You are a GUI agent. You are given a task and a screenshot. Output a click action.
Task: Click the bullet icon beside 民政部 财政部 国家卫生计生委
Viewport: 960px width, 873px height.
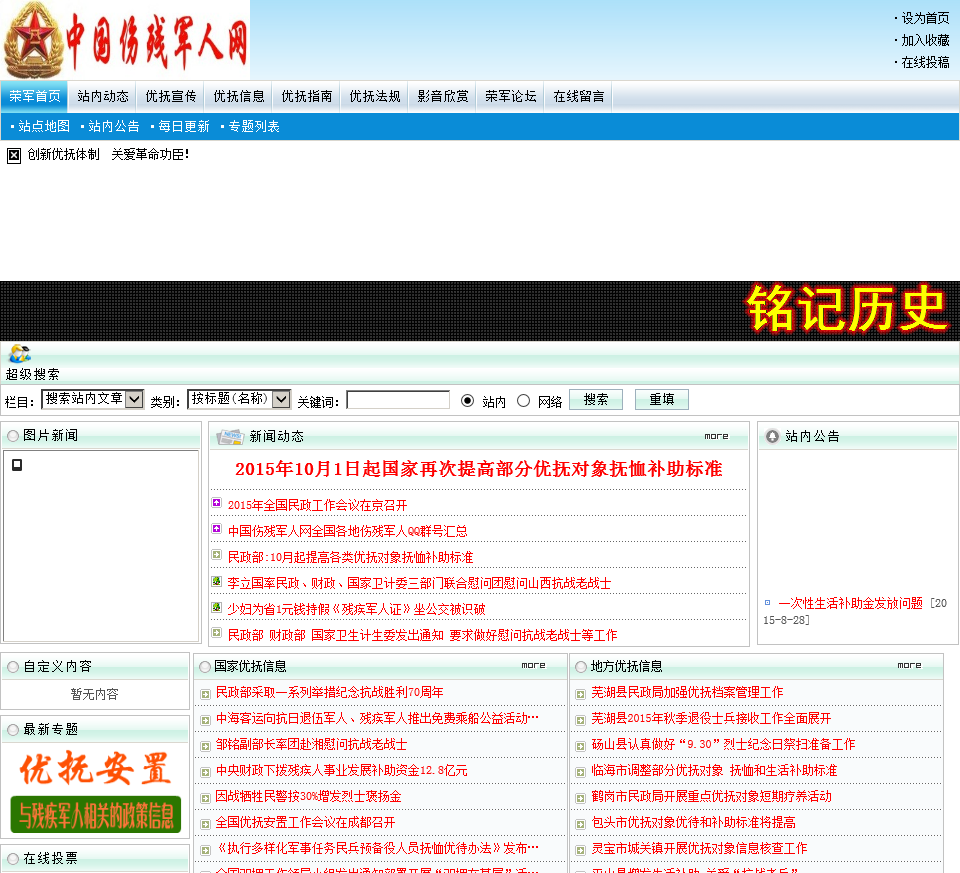point(216,632)
